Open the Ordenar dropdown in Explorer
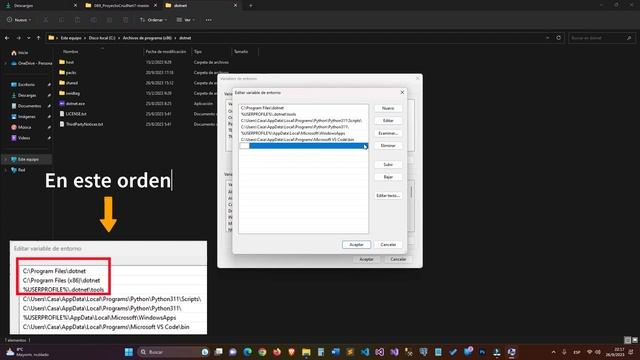The width and height of the screenshot is (640, 360). pos(153,20)
